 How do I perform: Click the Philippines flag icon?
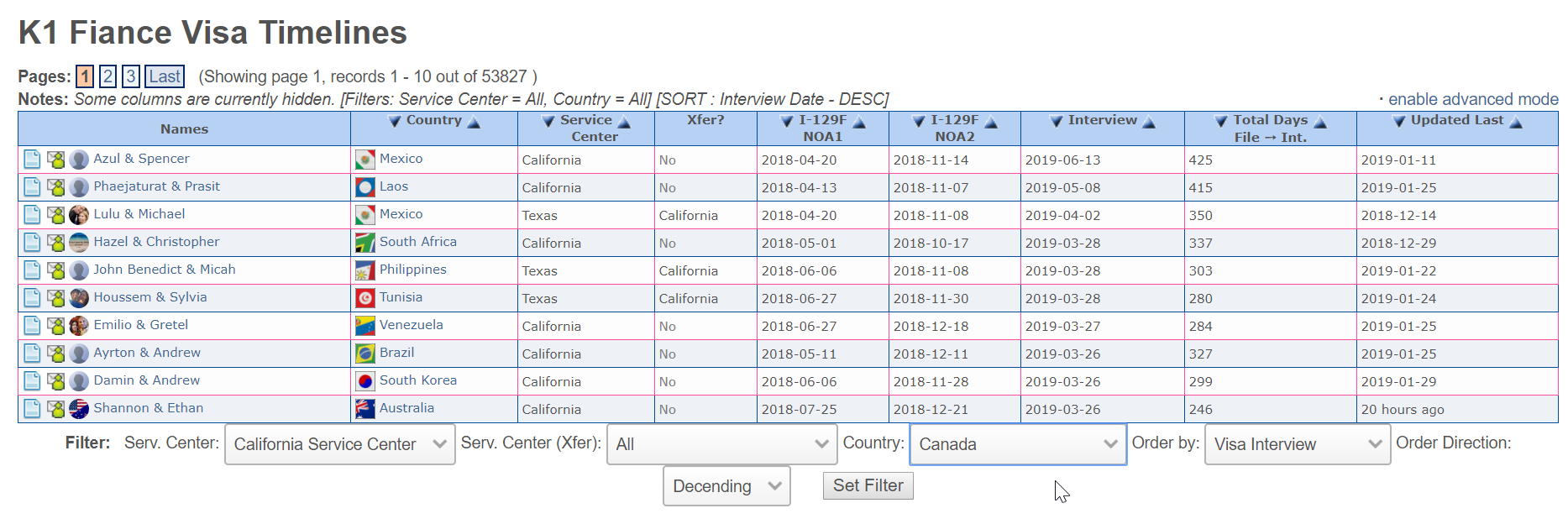coord(365,270)
